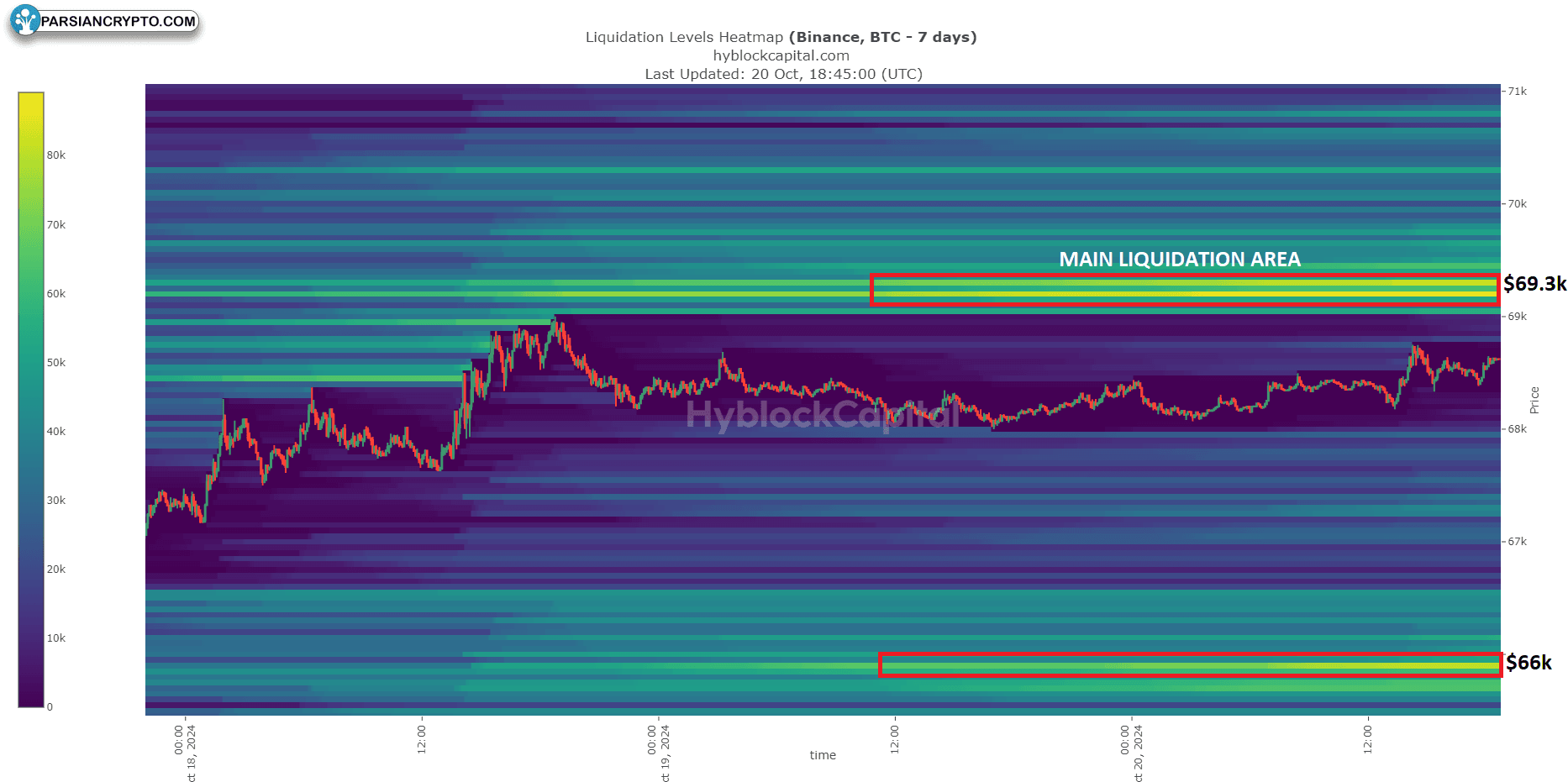Click the MAIN LIQUIDATION AREA label

point(1180,260)
